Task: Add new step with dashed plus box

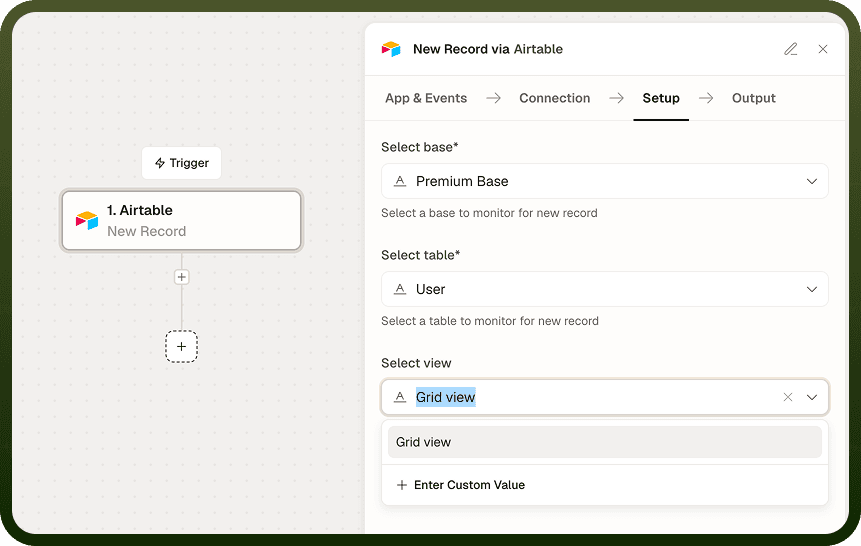Action: (182, 347)
